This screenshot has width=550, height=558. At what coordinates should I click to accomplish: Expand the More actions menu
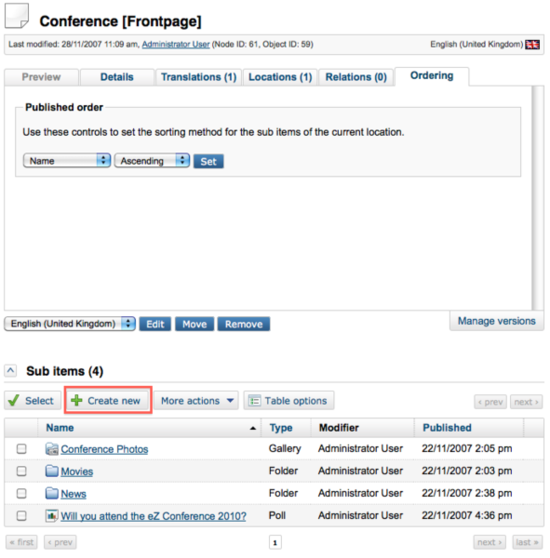pos(196,401)
